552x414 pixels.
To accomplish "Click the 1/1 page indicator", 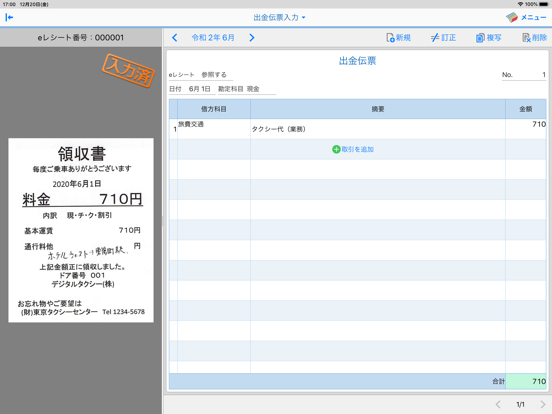I will coord(520,404).
